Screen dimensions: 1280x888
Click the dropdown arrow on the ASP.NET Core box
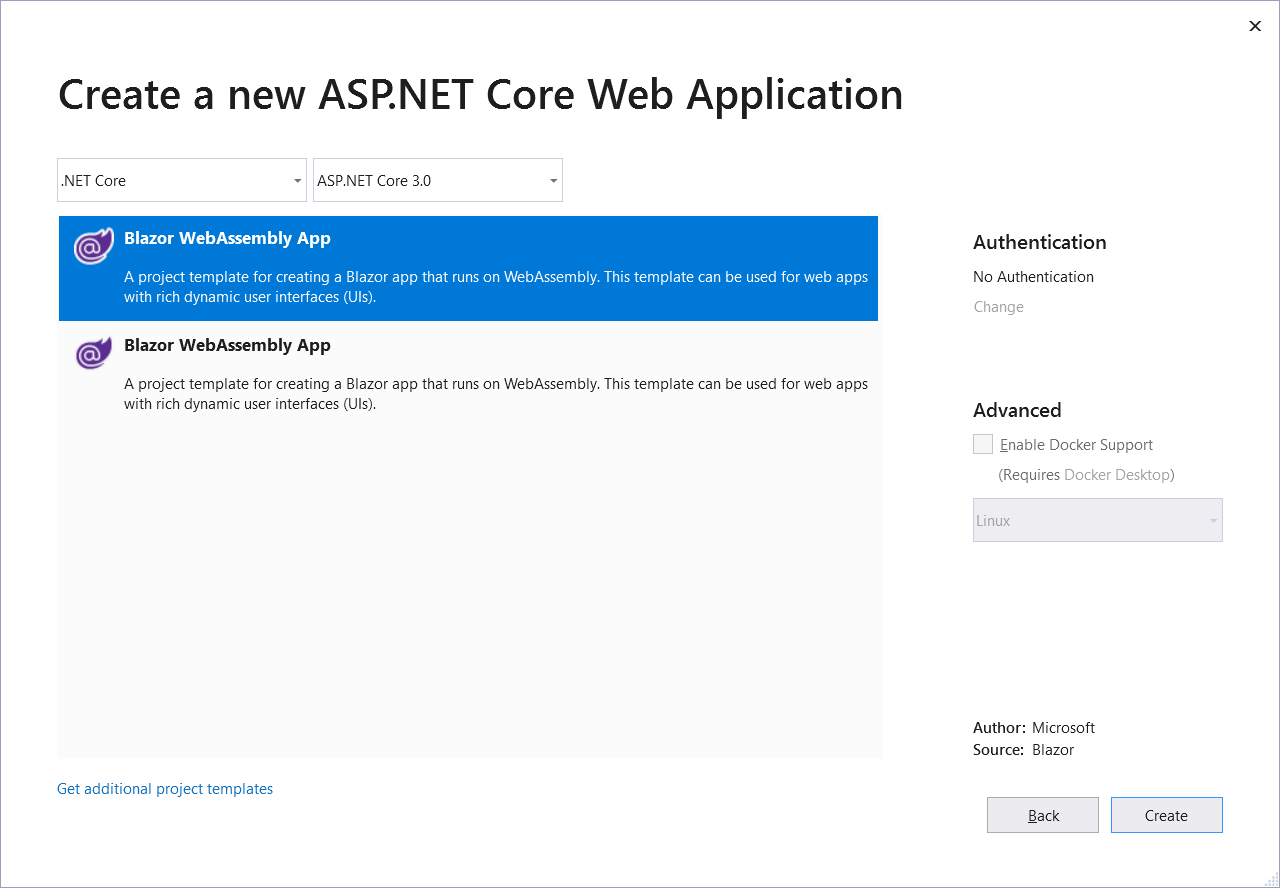point(552,180)
